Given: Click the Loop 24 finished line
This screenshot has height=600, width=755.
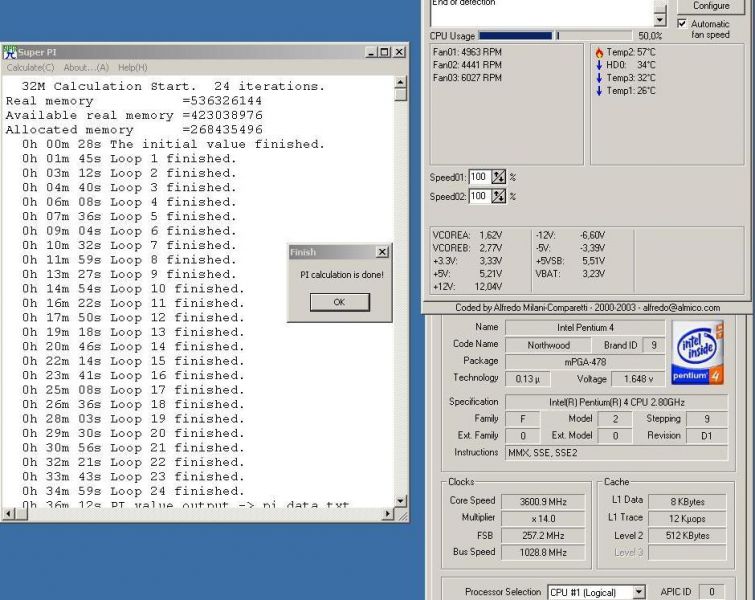Looking at the screenshot, I should click(133, 491).
